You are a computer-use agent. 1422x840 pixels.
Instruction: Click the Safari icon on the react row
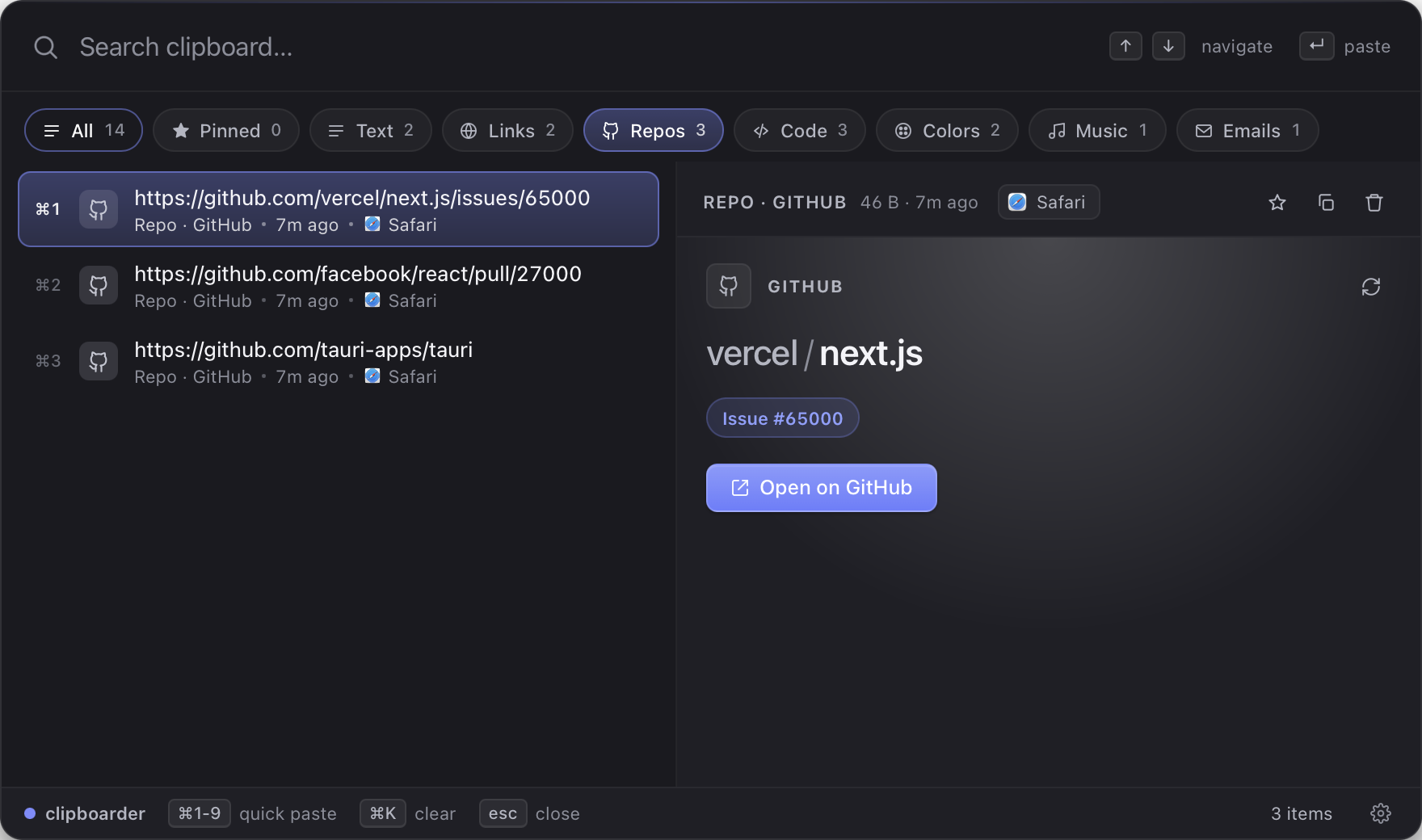[x=372, y=300]
